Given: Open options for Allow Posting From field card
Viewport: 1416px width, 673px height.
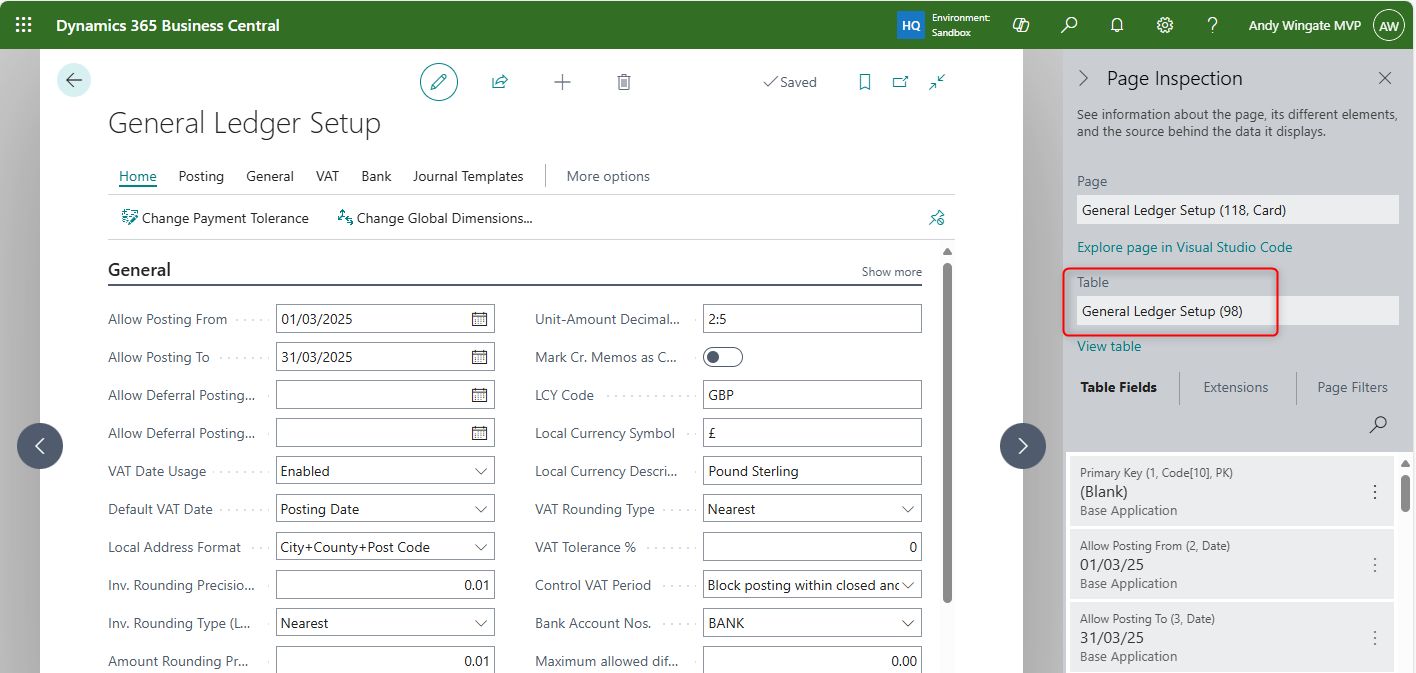Looking at the screenshot, I should point(1375,565).
